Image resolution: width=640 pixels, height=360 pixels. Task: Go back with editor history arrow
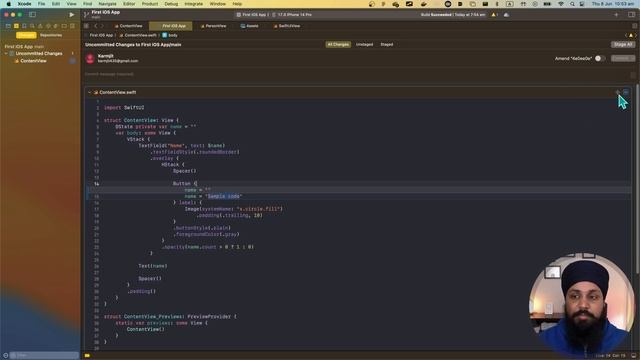click(x=96, y=26)
